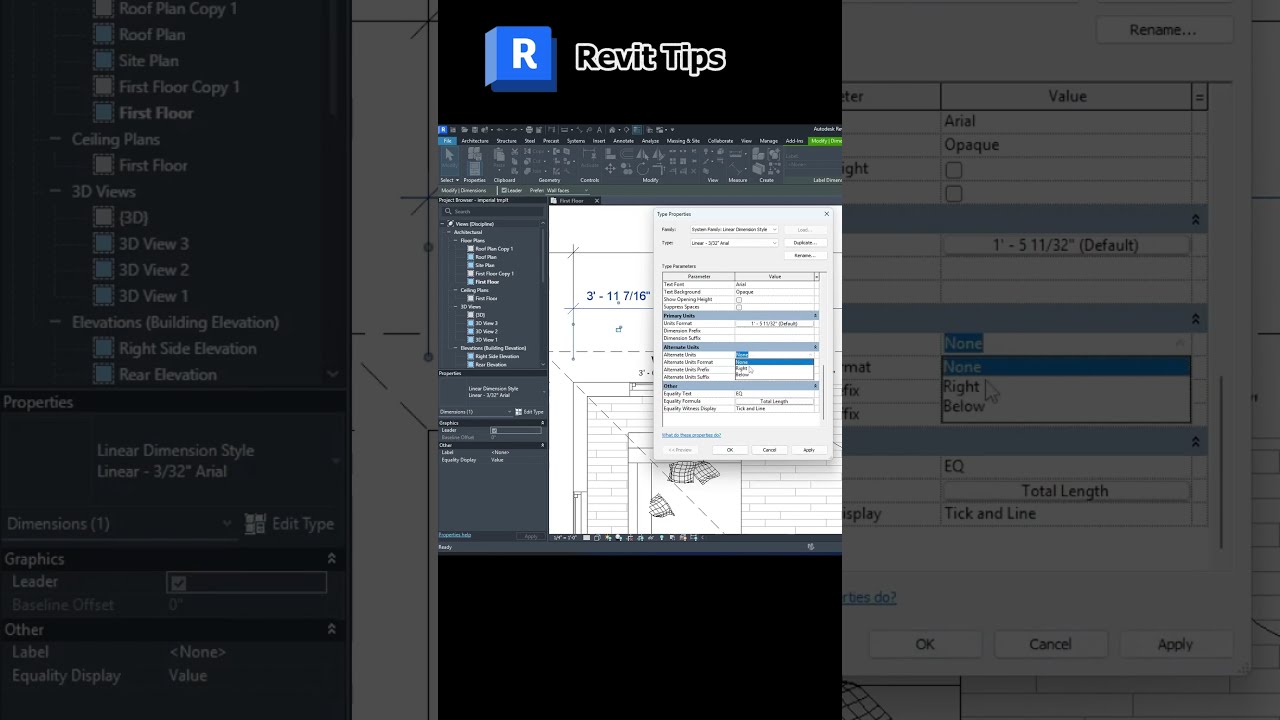This screenshot has height=720, width=1280.
Task: Open the File ribbon tab
Action: coord(447,141)
